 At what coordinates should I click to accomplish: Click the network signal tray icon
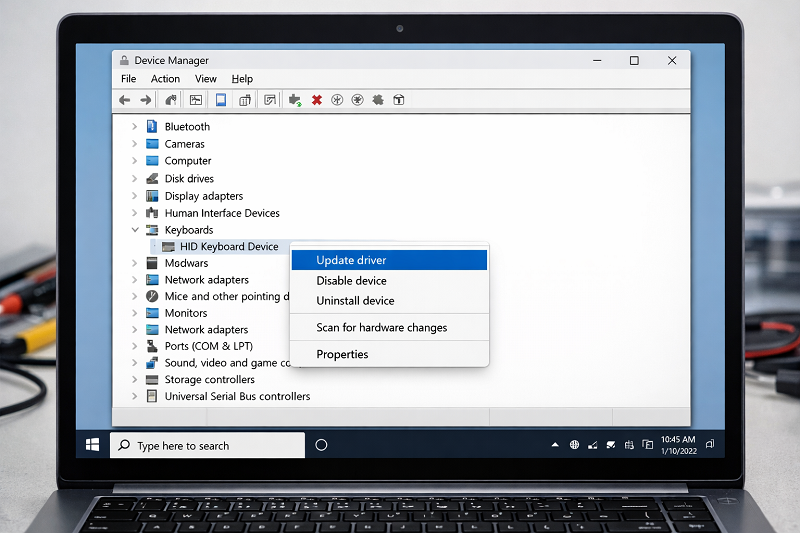click(x=592, y=445)
